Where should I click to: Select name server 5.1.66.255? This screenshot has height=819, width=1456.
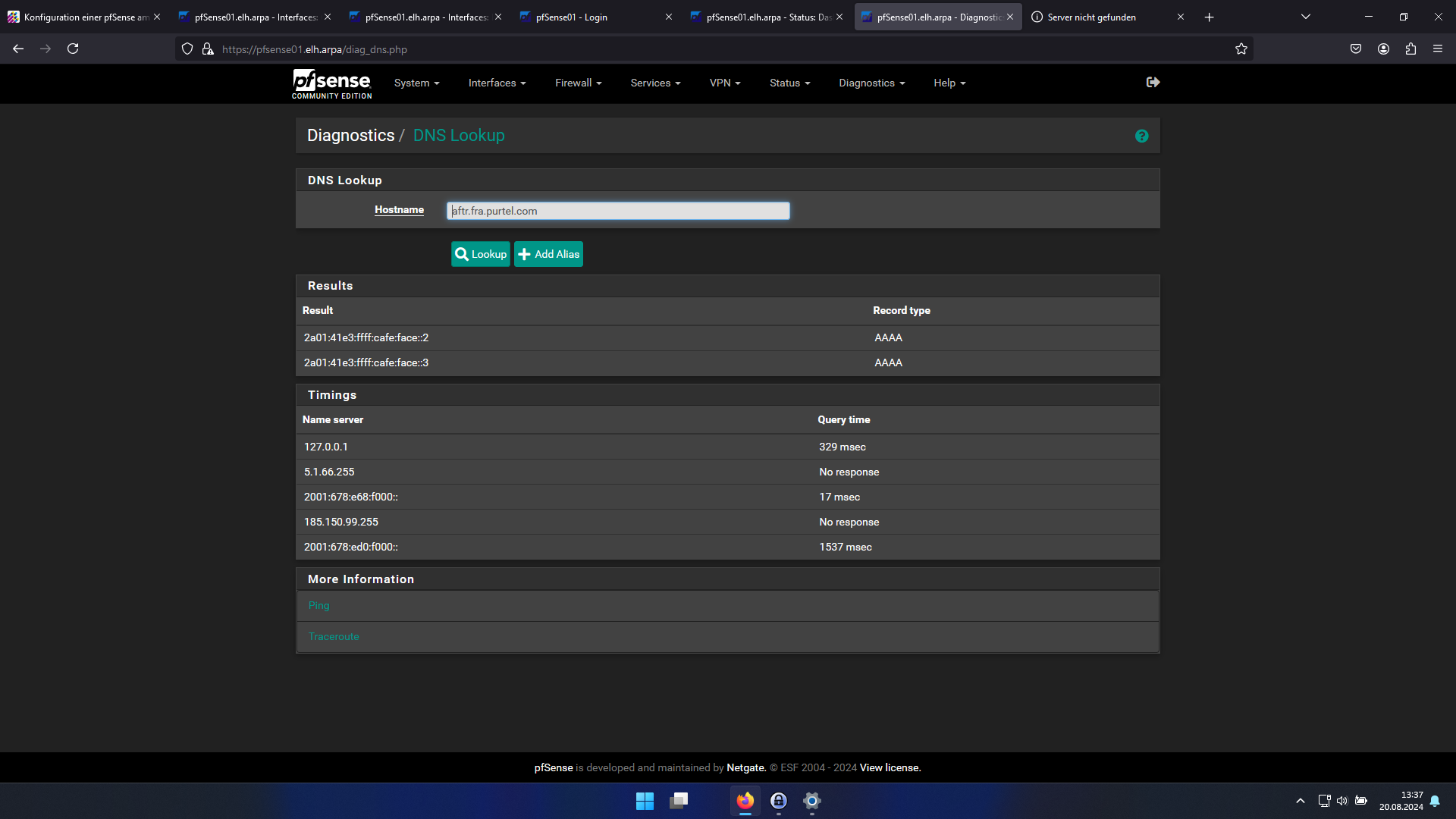(329, 472)
